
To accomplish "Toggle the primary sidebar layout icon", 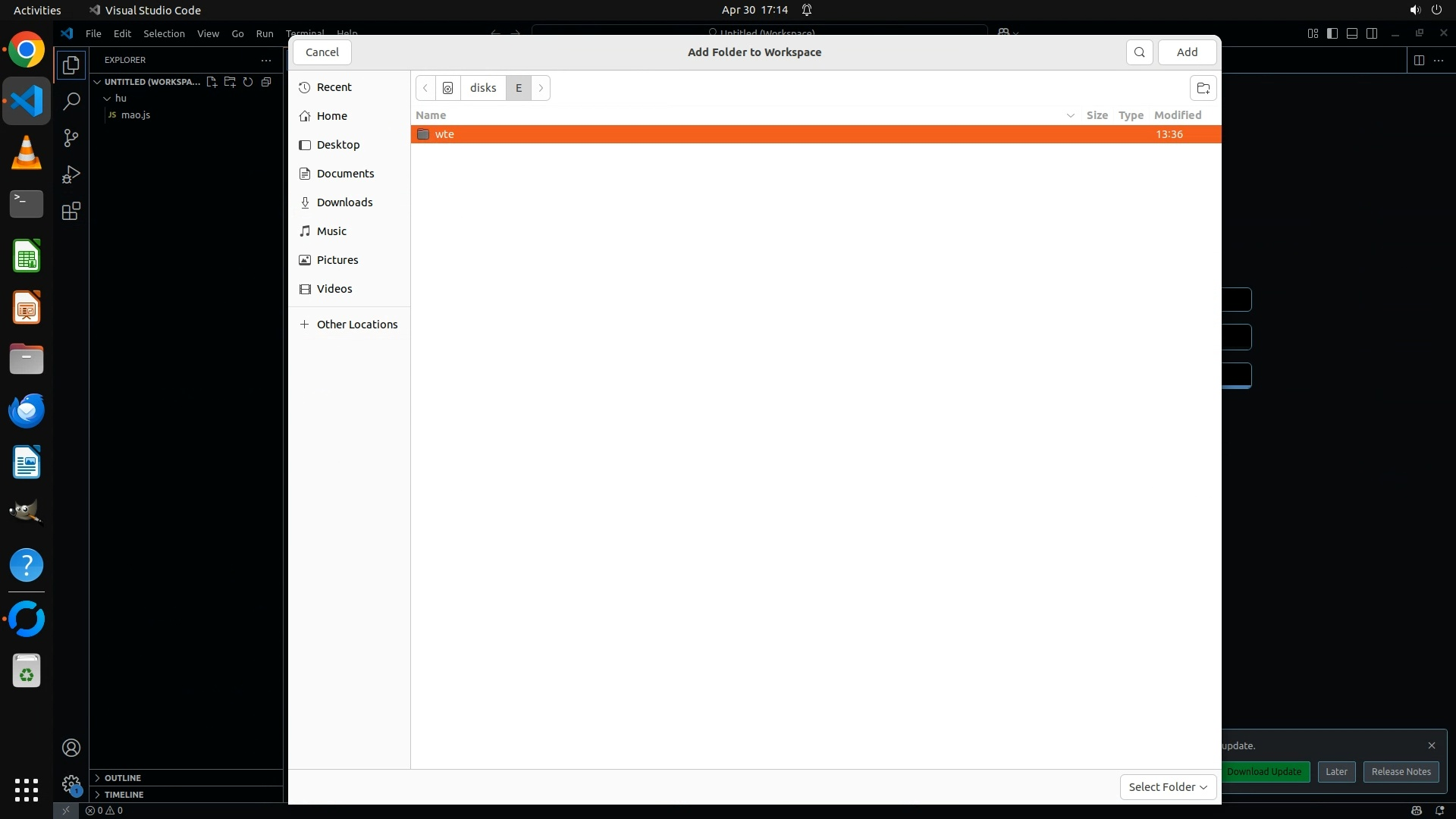I will (1332, 33).
